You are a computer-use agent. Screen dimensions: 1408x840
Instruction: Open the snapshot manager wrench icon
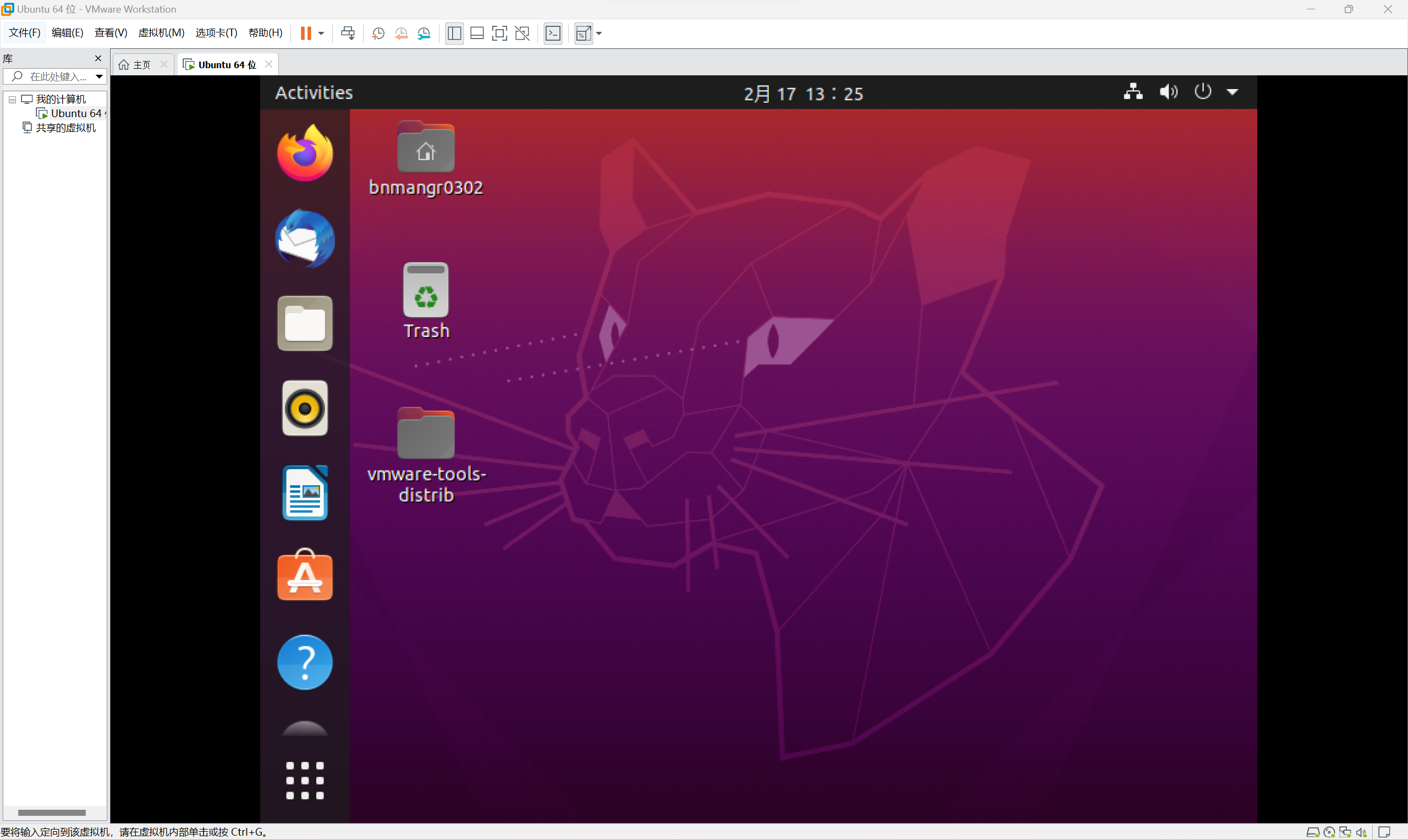click(x=424, y=34)
